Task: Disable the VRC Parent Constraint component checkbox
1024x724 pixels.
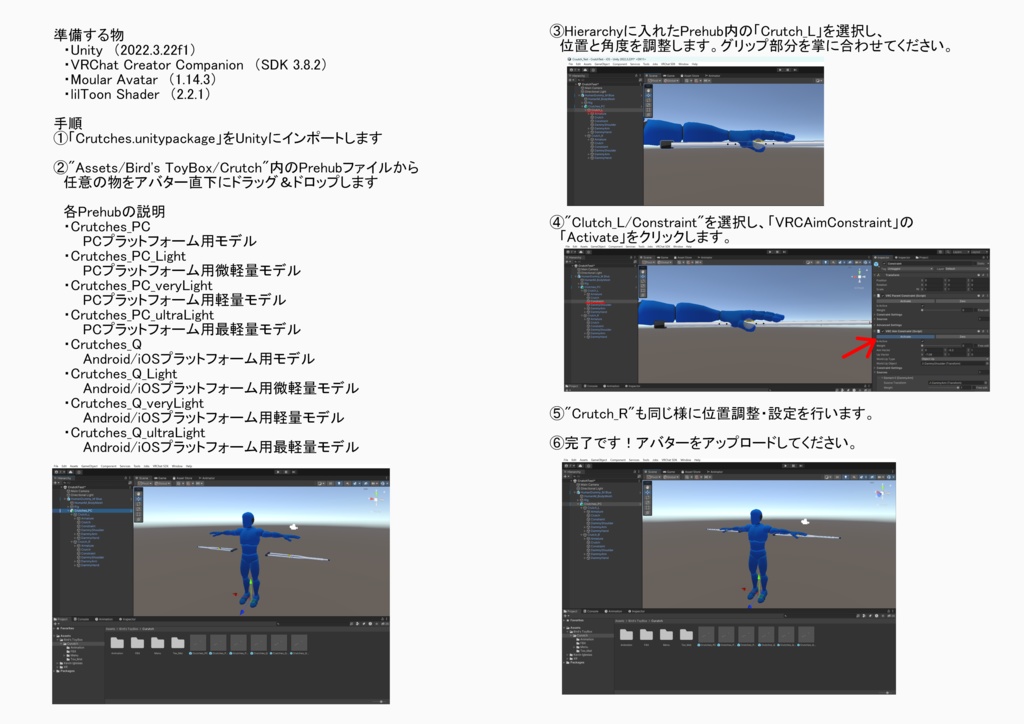Action: [883, 296]
